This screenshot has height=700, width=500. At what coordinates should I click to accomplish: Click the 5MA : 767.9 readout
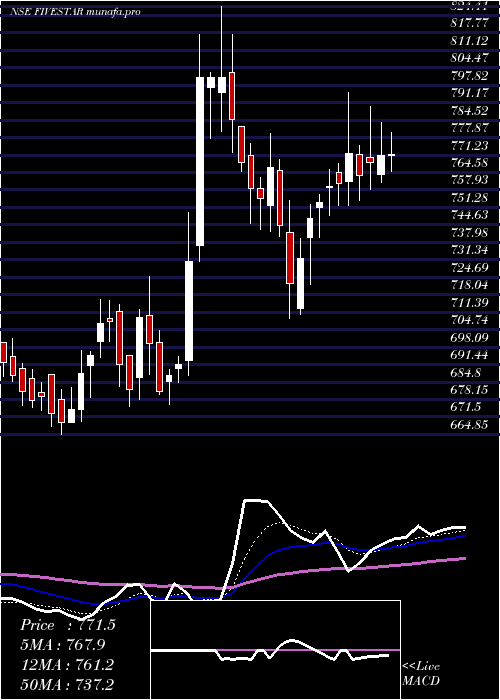point(64,645)
